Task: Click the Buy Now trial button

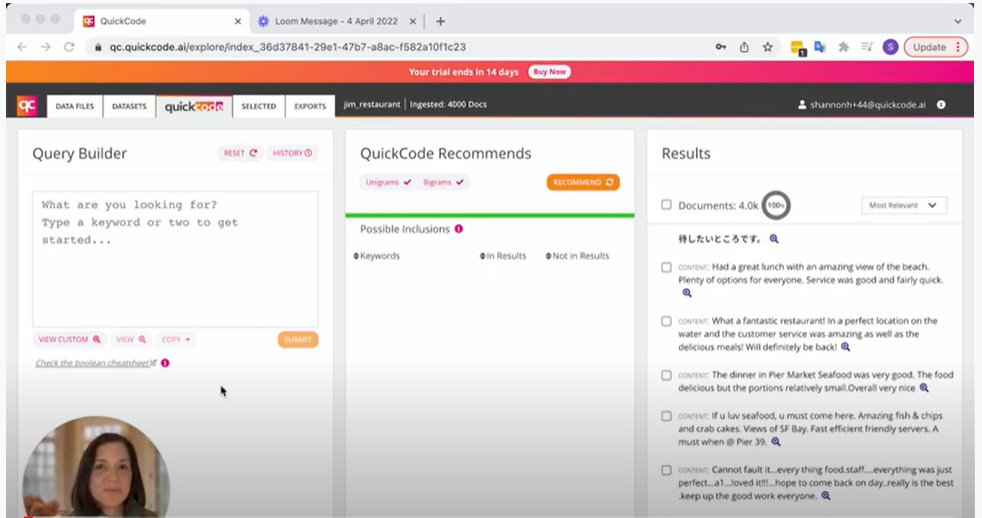Action: (x=549, y=72)
